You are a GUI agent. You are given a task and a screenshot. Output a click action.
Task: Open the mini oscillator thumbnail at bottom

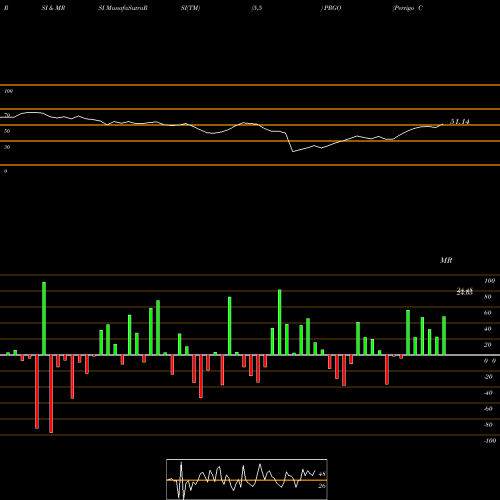[247, 479]
